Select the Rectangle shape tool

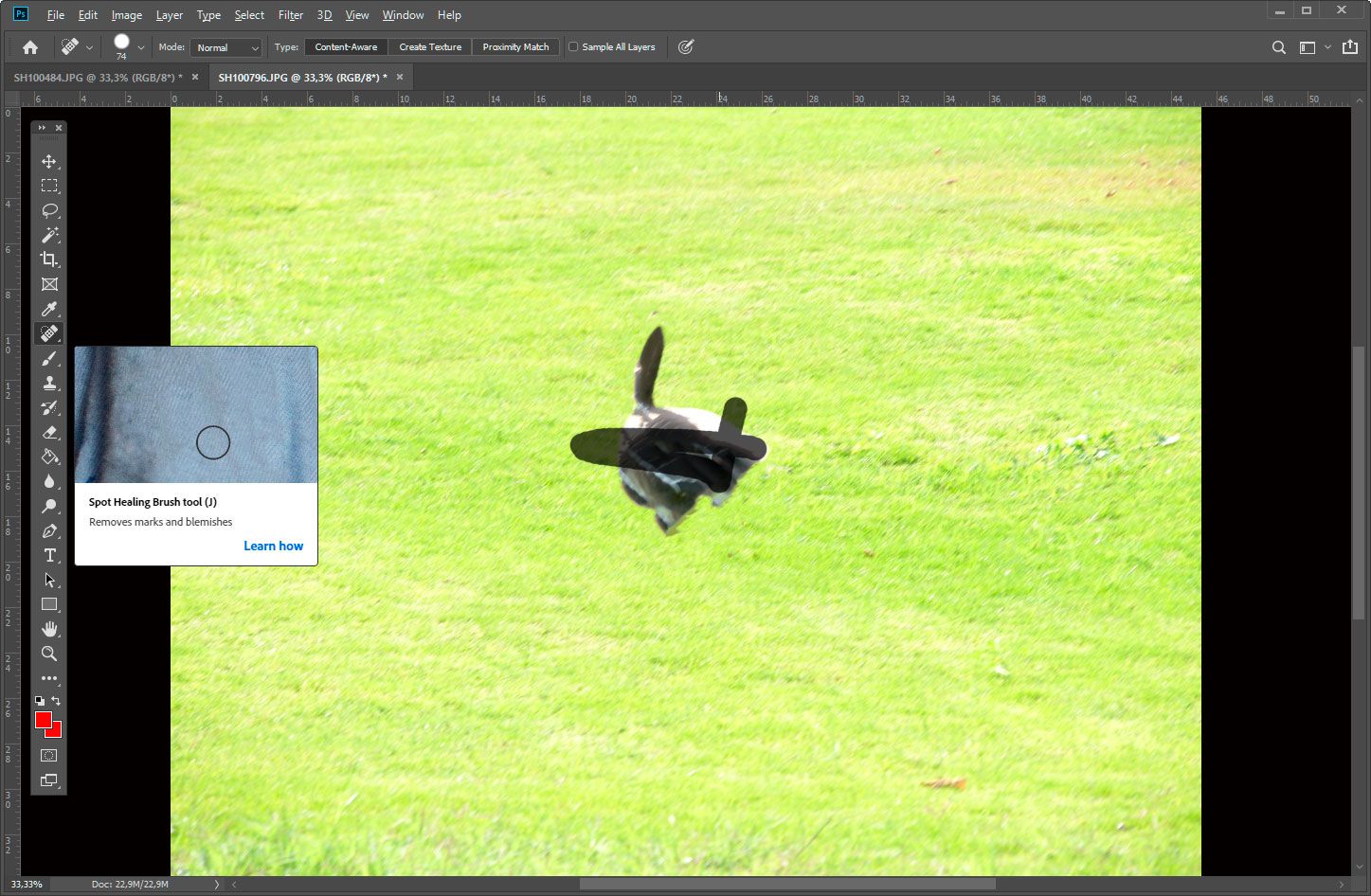click(49, 604)
